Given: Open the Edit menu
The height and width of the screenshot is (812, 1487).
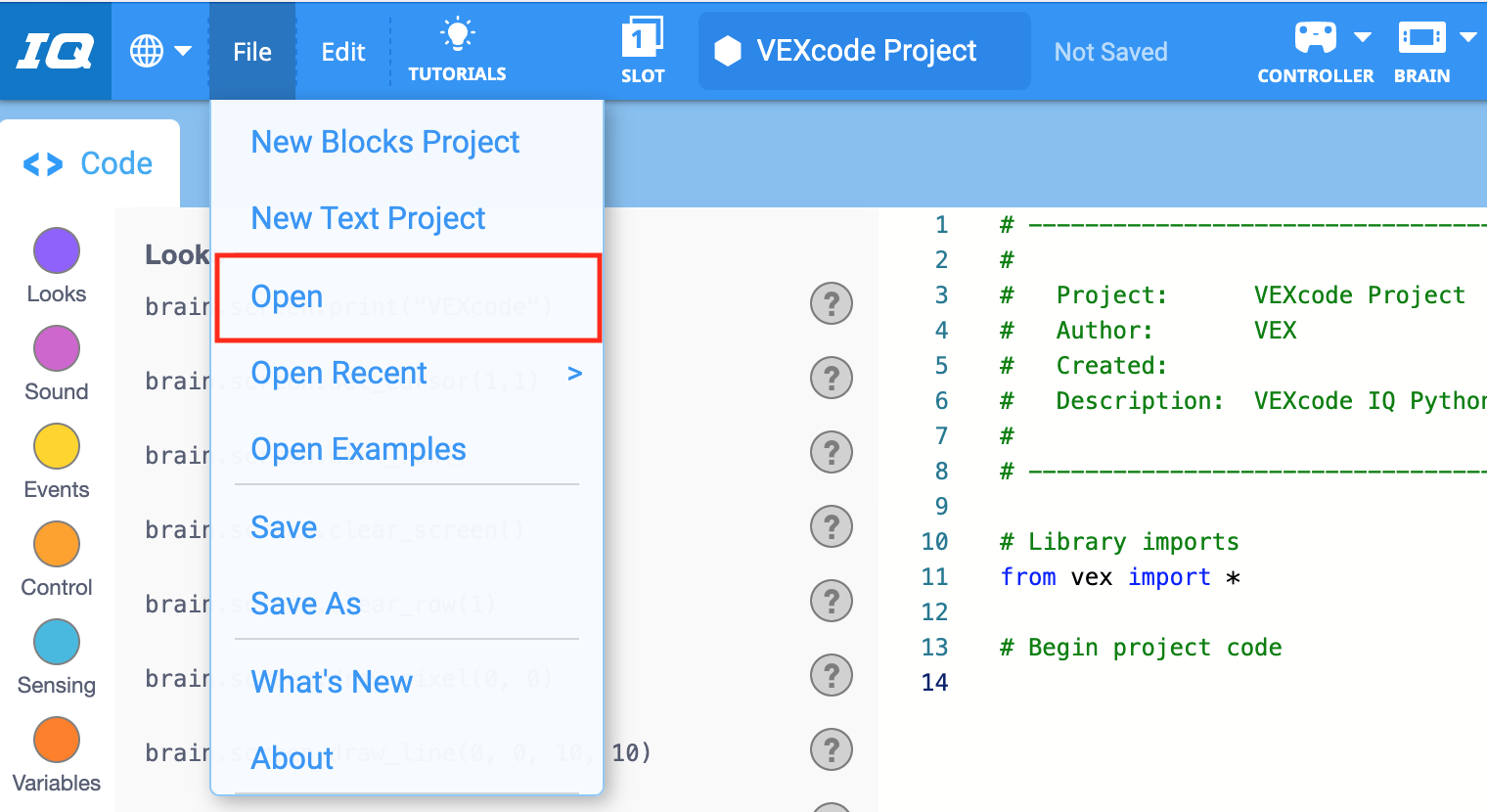Looking at the screenshot, I should (343, 52).
